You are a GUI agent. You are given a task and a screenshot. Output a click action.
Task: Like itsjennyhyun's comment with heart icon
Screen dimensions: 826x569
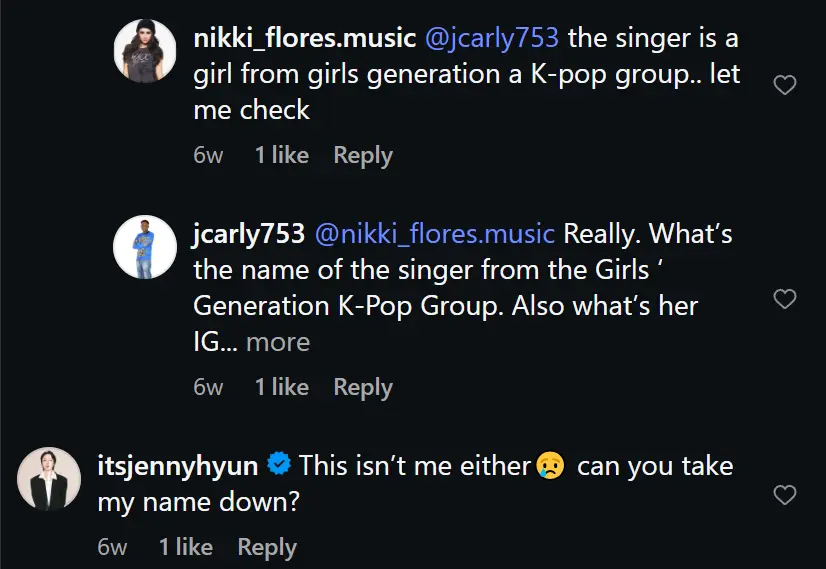[784, 495]
